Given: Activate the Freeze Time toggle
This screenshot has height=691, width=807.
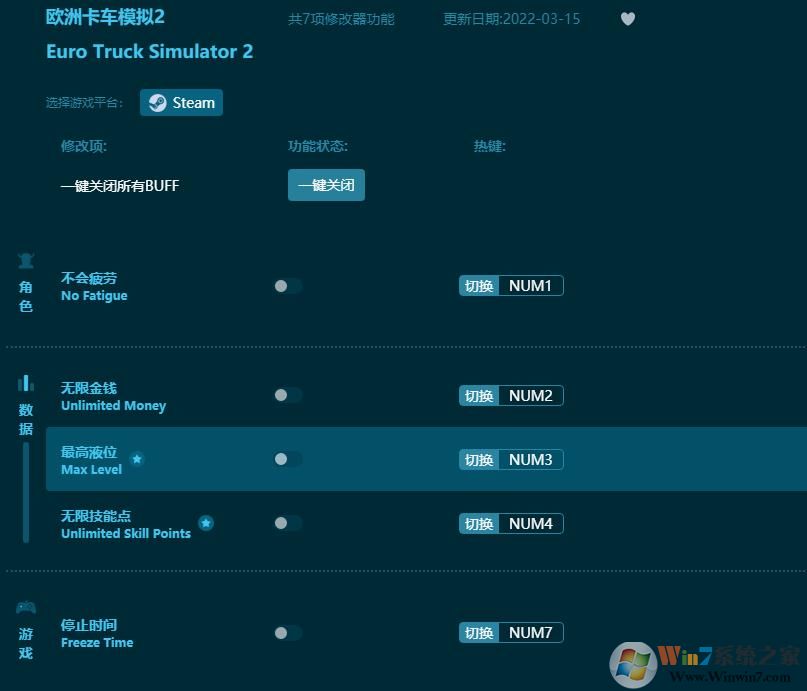Looking at the screenshot, I should (287, 632).
